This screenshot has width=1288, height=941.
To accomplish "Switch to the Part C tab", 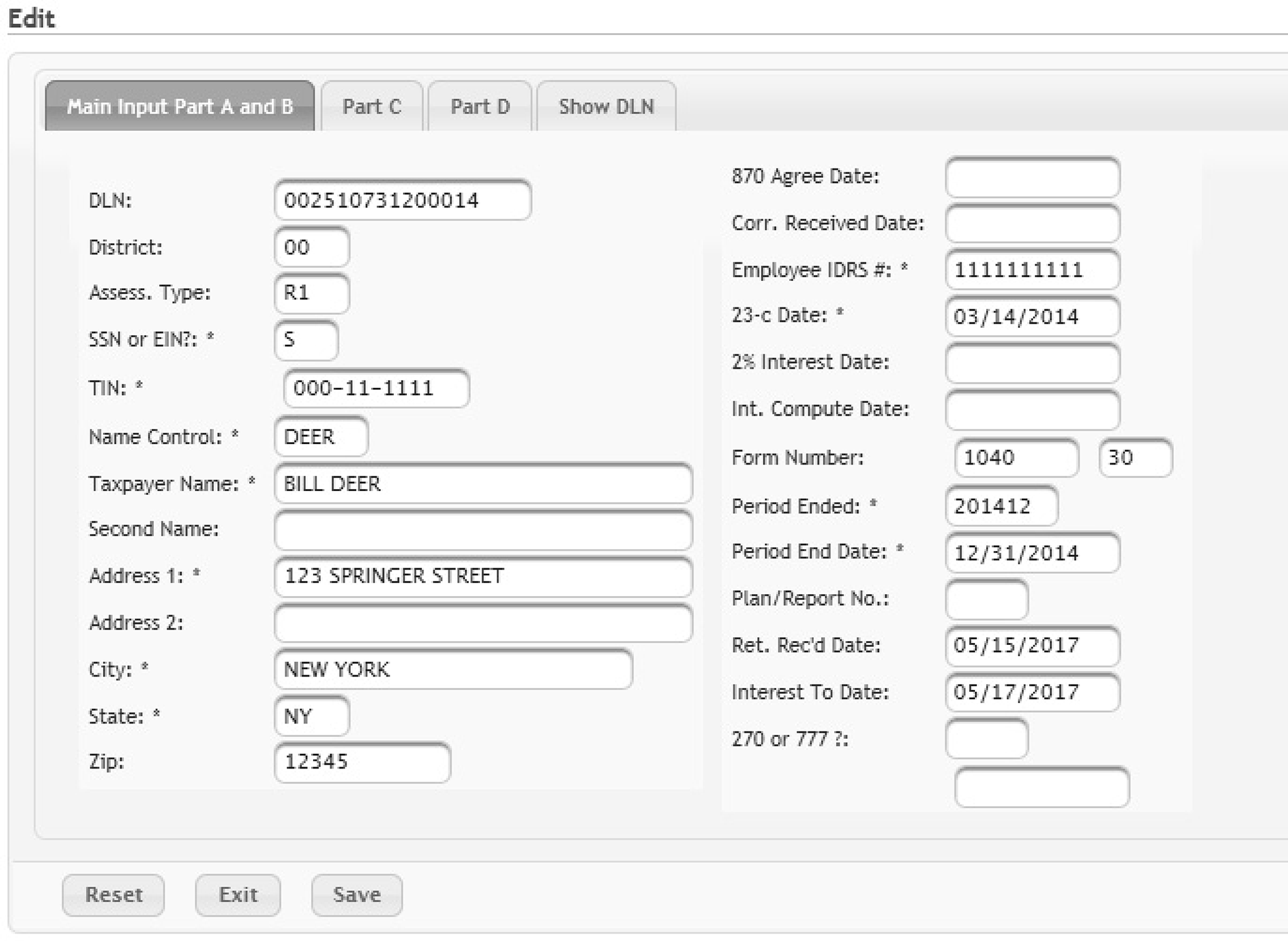I will pyautogui.click(x=371, y=106).
